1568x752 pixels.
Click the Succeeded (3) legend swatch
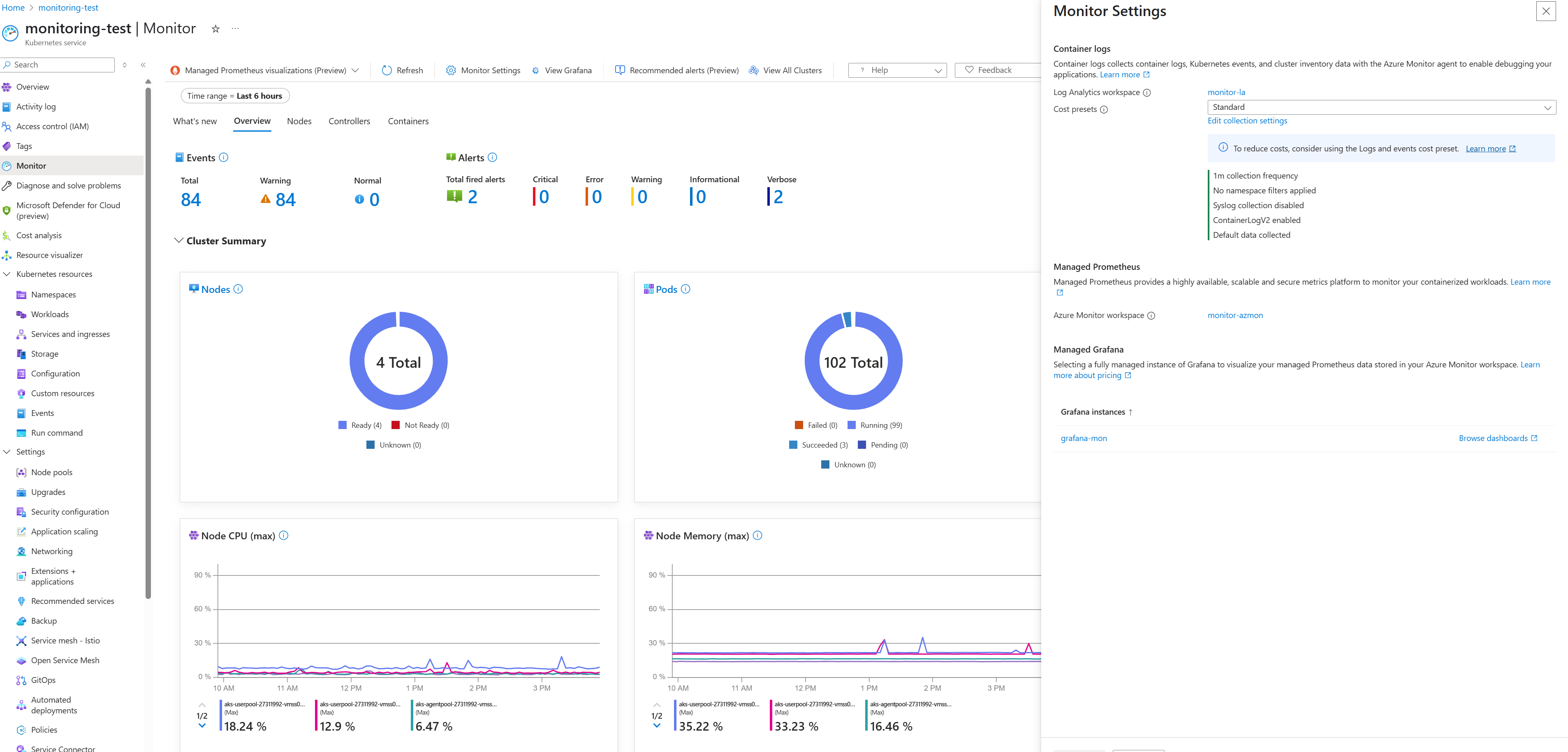coord(793,445)
